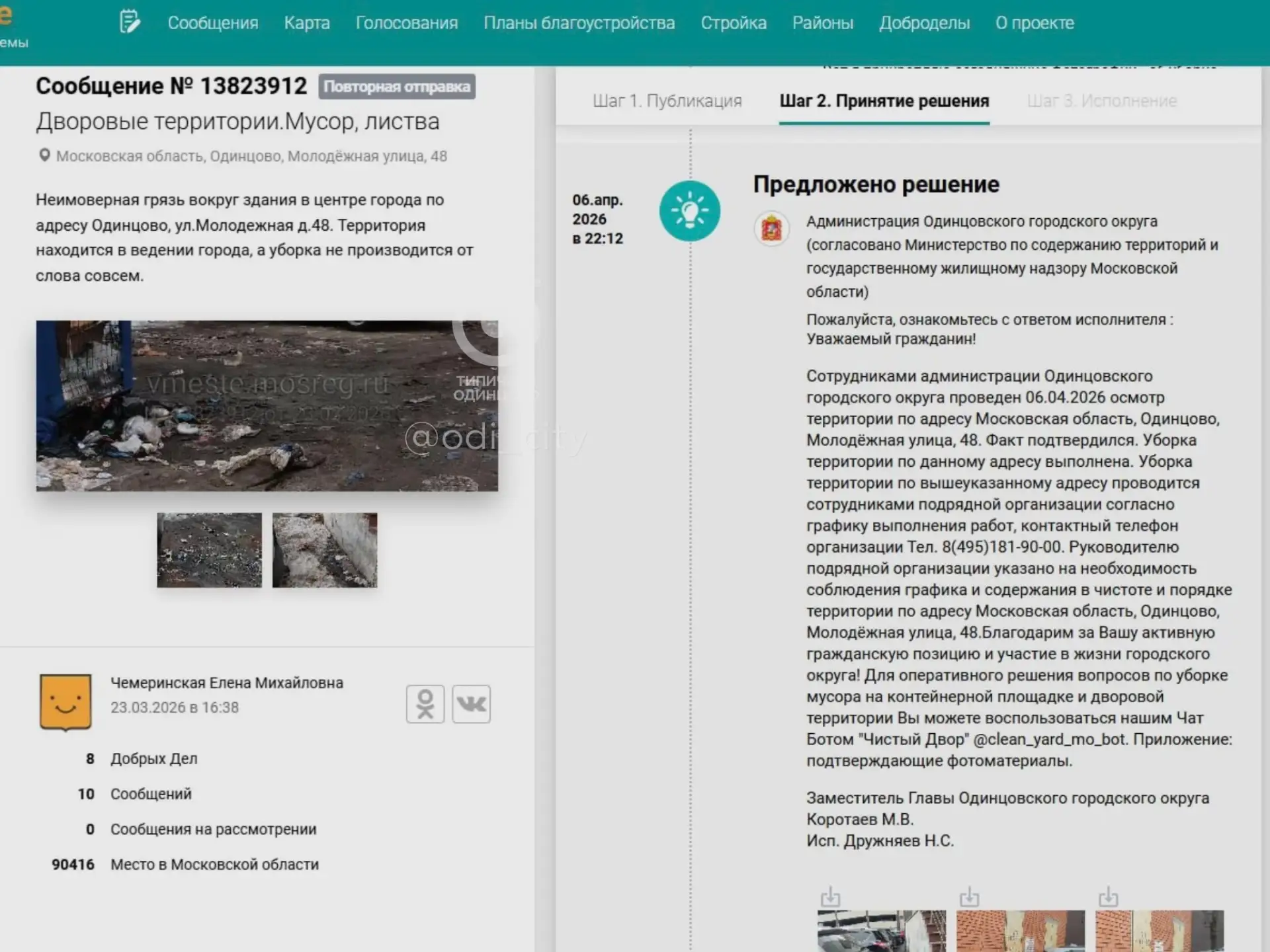
Task: Click the lightbulb decision timeline icon
Action: coord(689,211)
